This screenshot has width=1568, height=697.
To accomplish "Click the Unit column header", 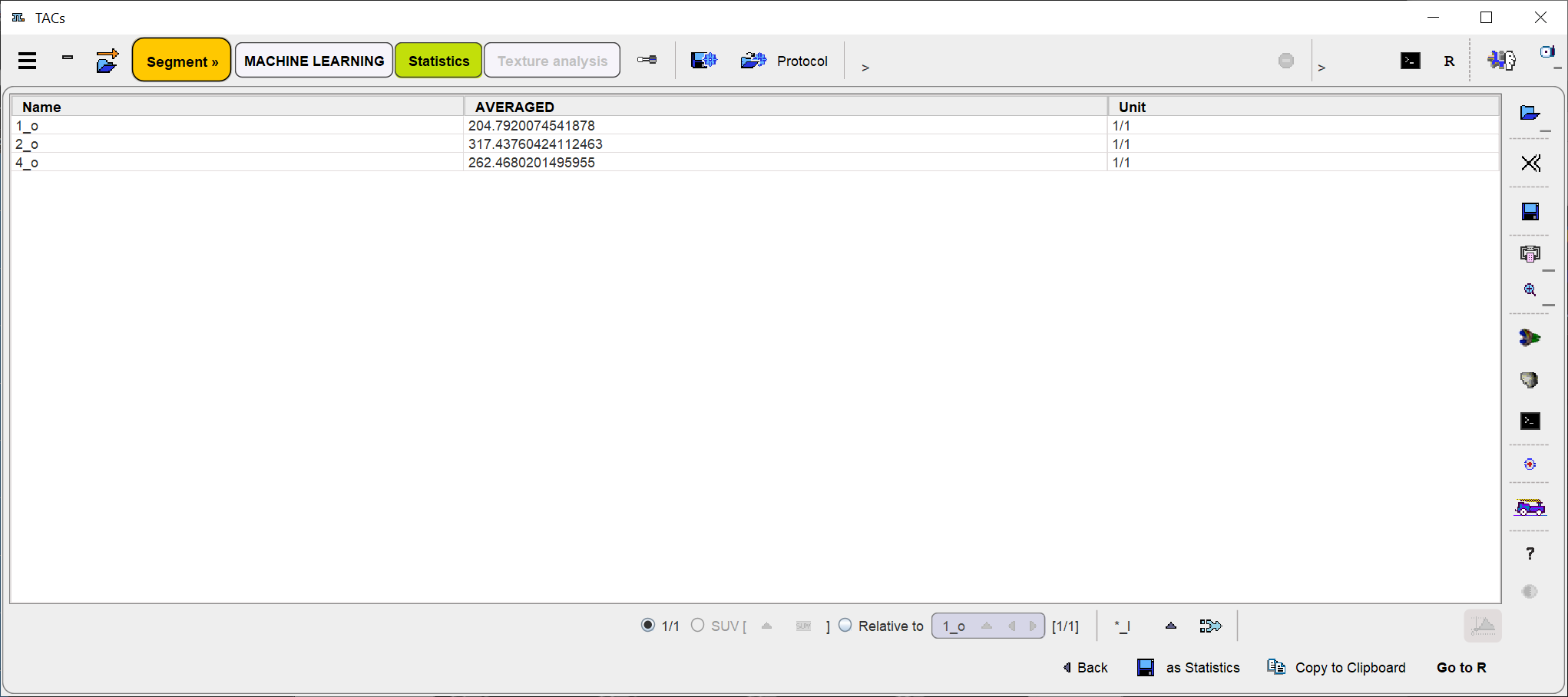I will 1304,107.
